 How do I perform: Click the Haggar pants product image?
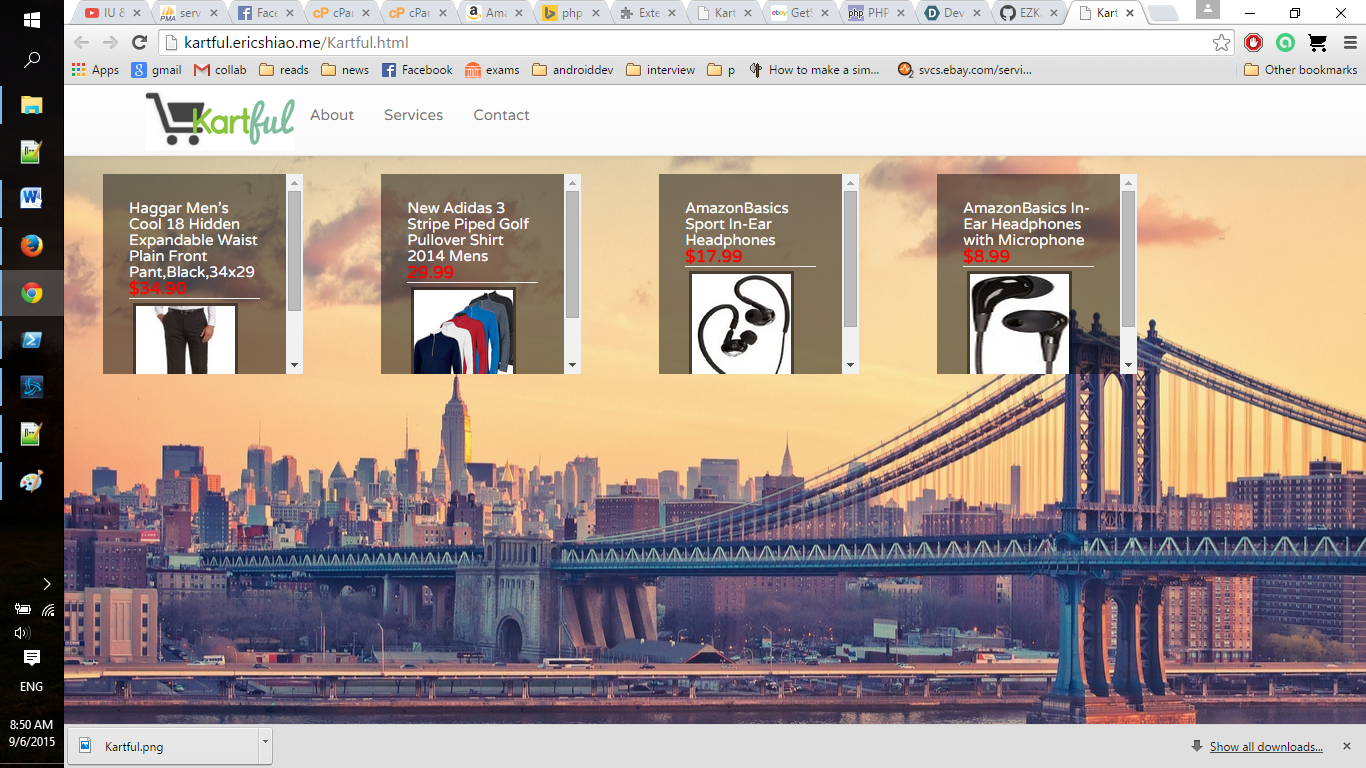[x=185, y=340]
